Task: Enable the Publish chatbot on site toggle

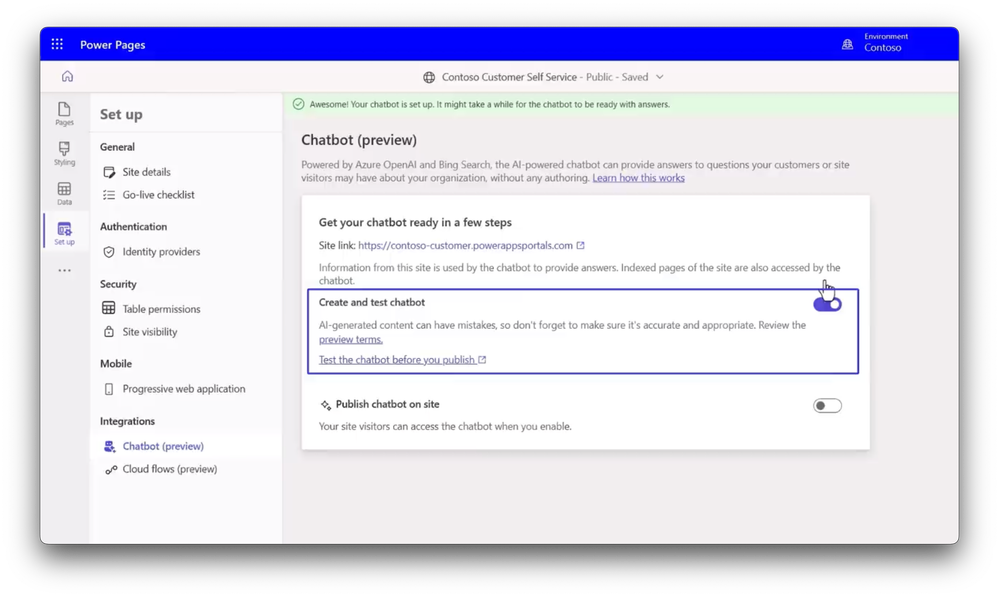Action: 827,406
